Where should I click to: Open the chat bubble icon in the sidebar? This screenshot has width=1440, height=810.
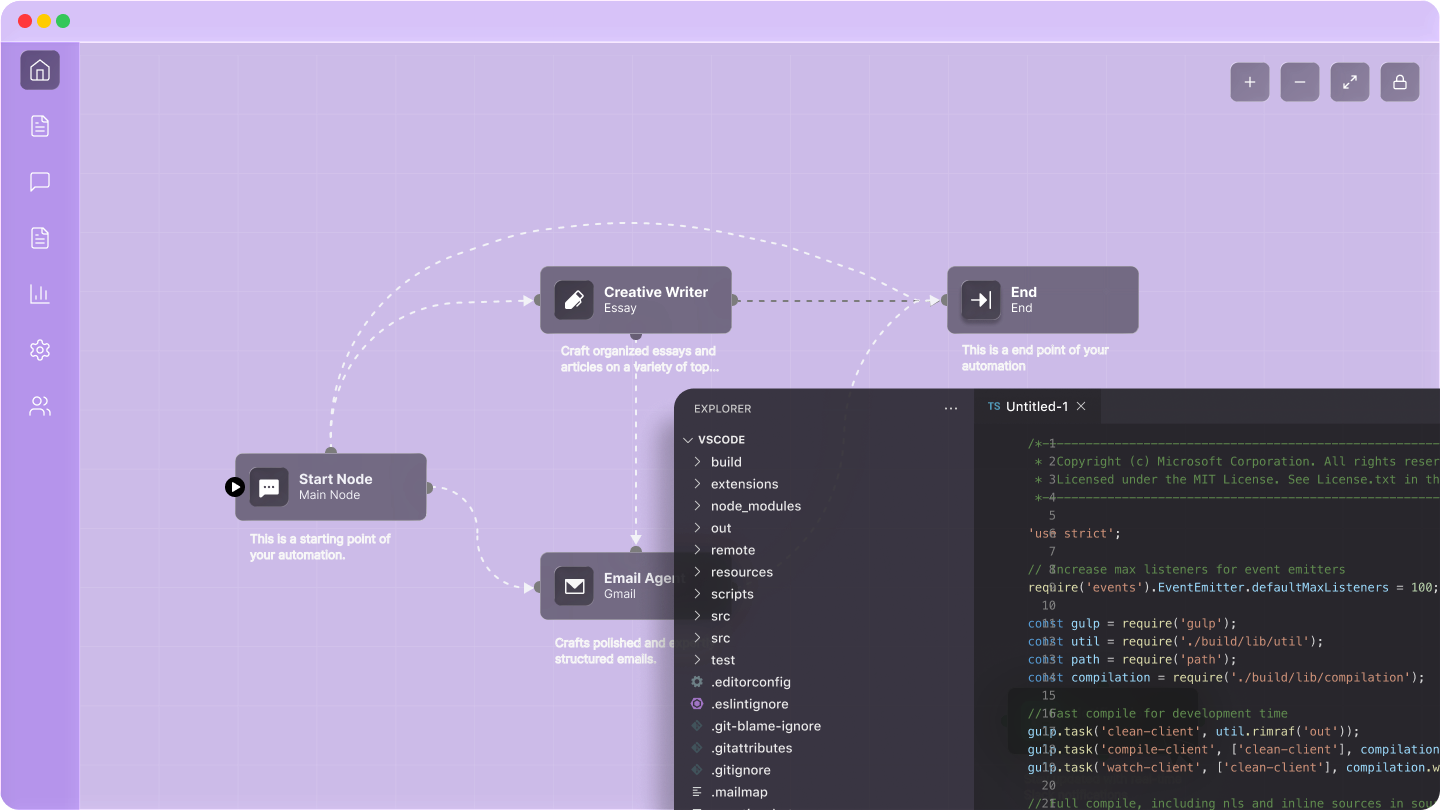tap(40, 182)
